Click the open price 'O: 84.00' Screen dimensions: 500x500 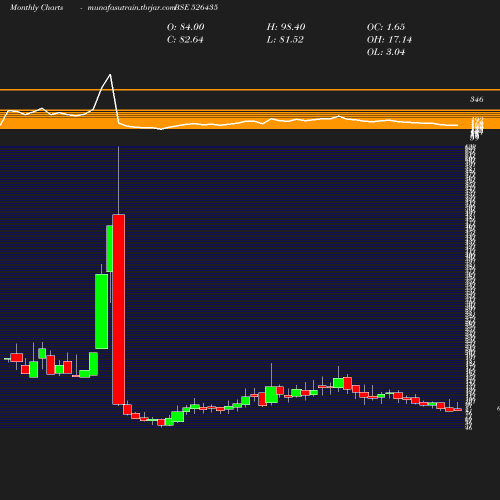[186, 27]
